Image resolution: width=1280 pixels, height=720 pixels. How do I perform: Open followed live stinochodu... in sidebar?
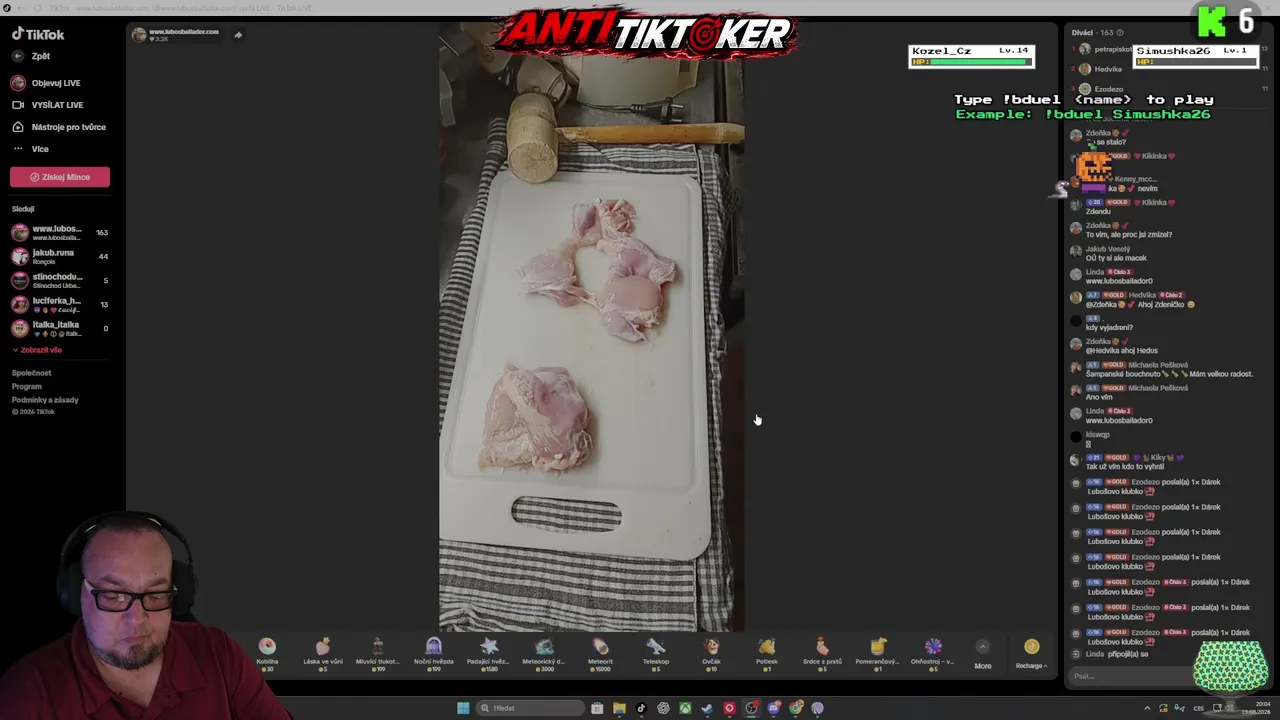60,281
